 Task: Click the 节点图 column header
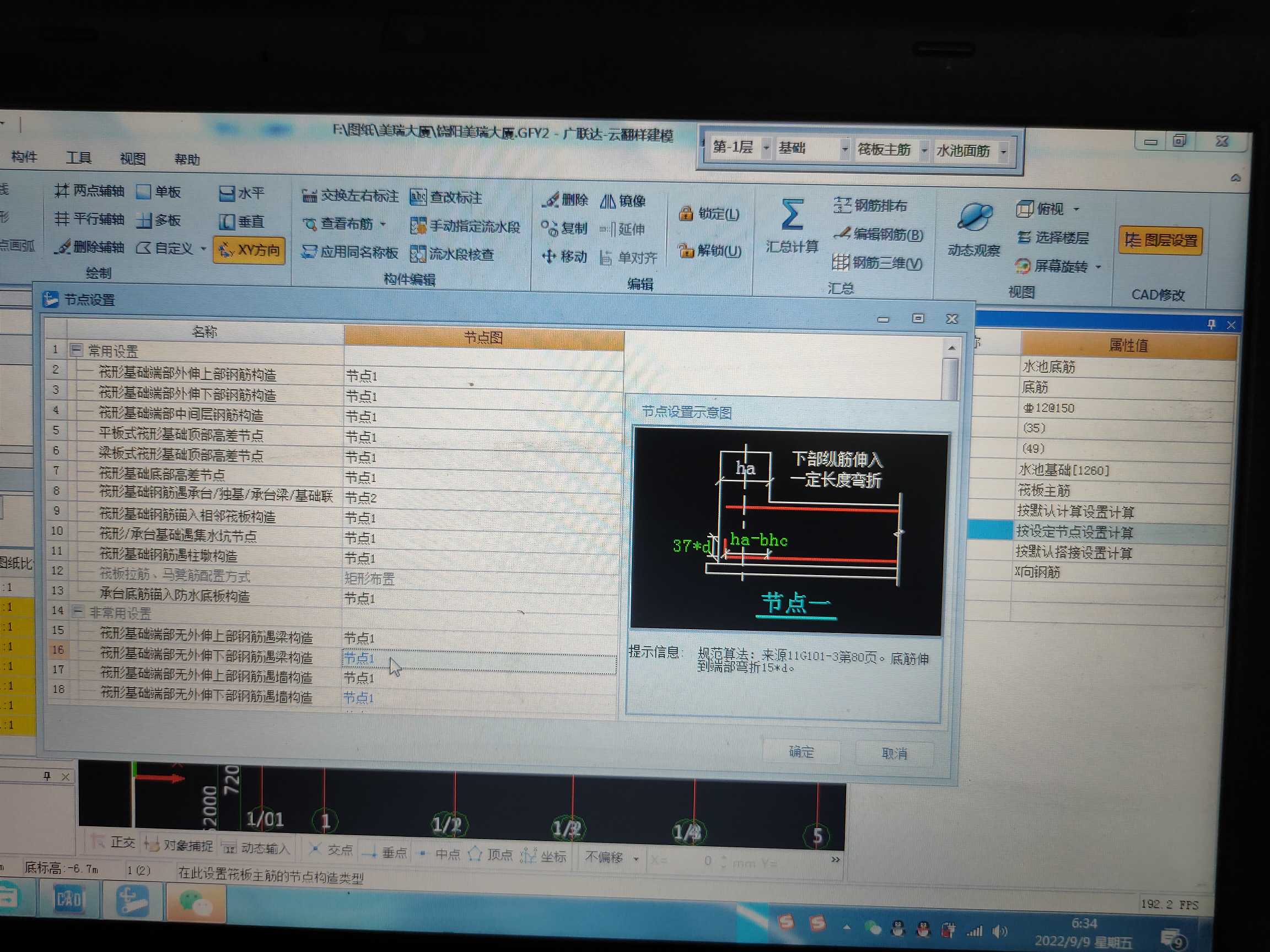pos(483,337)
